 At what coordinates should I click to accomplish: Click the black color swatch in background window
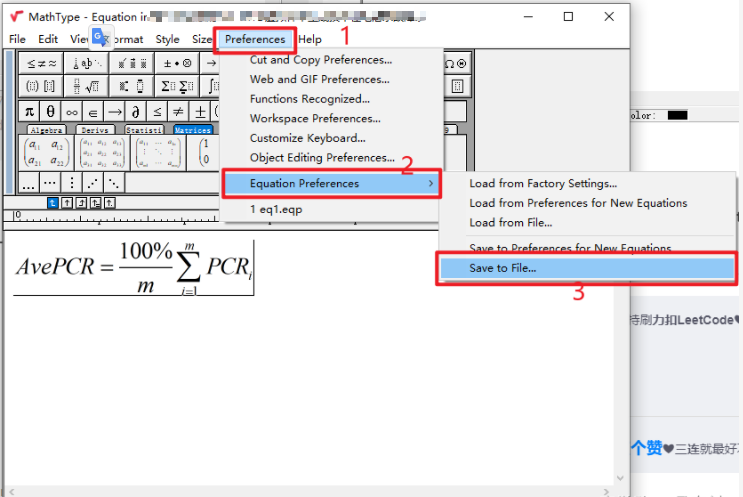pyautogui.click(x=677, y=115)
